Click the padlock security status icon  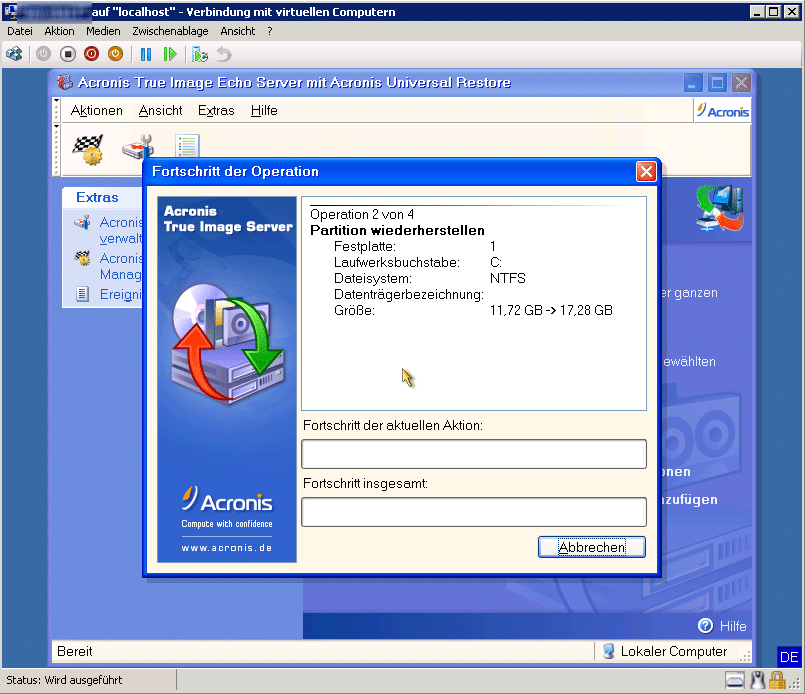click(x=777, y=681)
